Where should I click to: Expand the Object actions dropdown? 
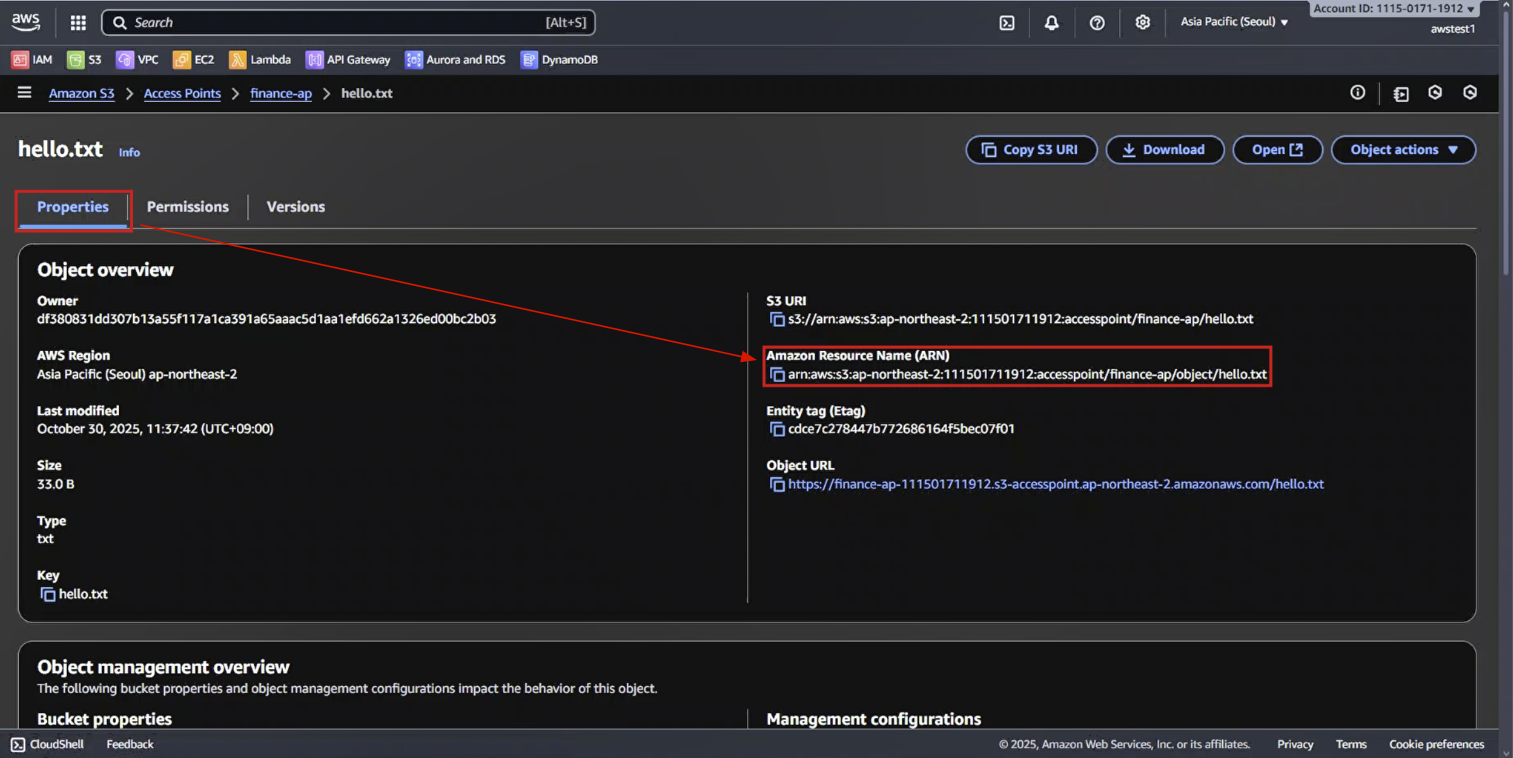(1404, 150)
